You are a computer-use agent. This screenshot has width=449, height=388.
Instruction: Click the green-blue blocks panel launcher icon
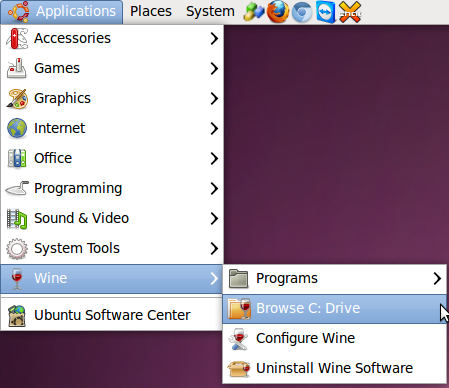[254, 12]
